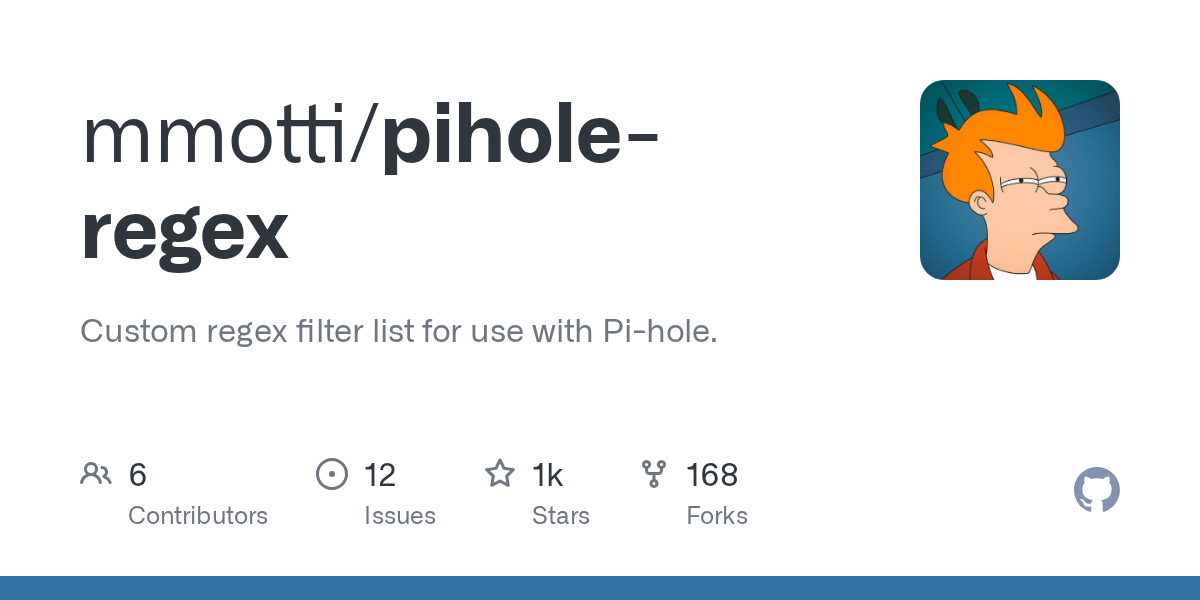Click the Contributors people icon
The width and height of the screenshot is (1200, 600).
[96, 473]
